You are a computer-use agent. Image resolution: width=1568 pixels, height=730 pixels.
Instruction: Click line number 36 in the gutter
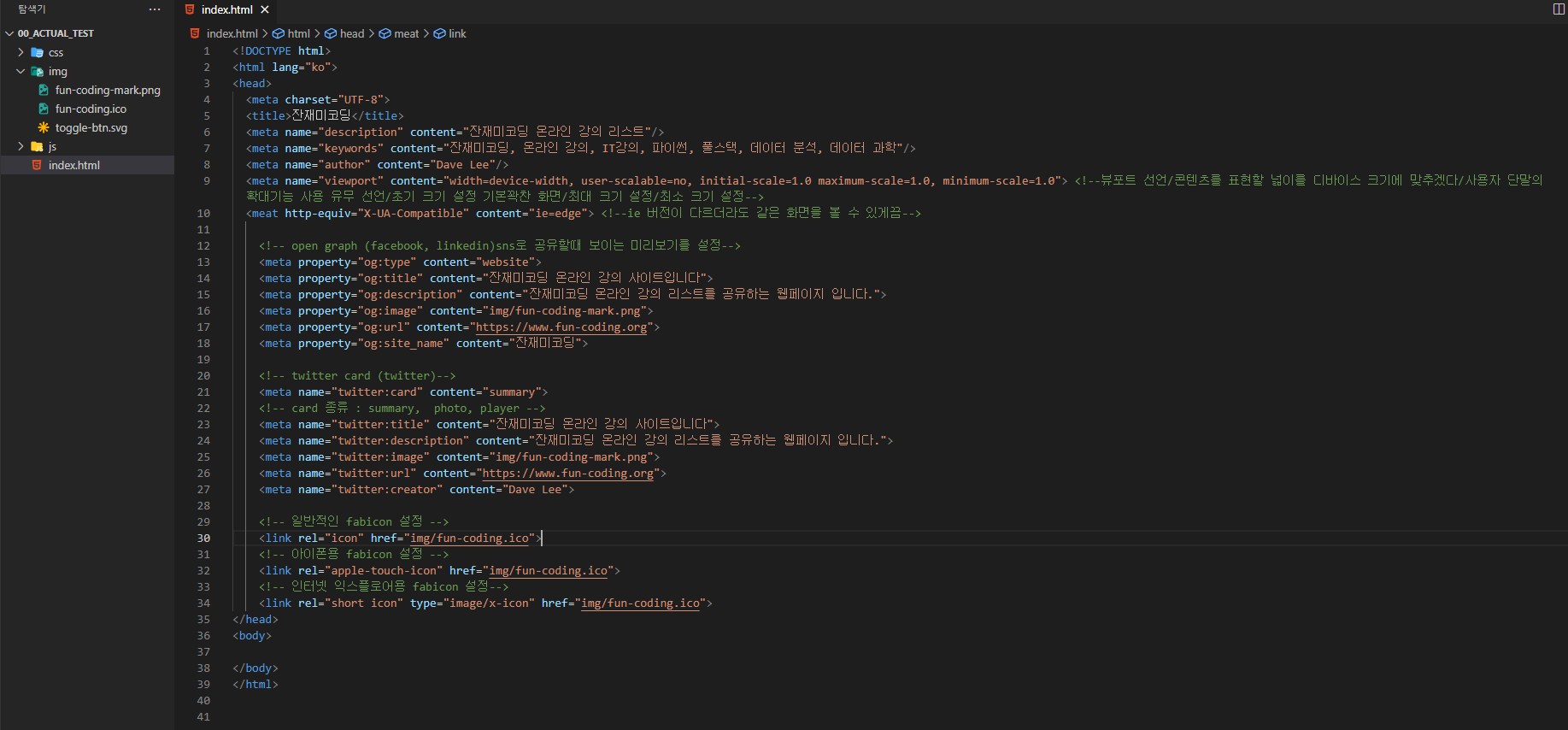click(x=203, y=636)
